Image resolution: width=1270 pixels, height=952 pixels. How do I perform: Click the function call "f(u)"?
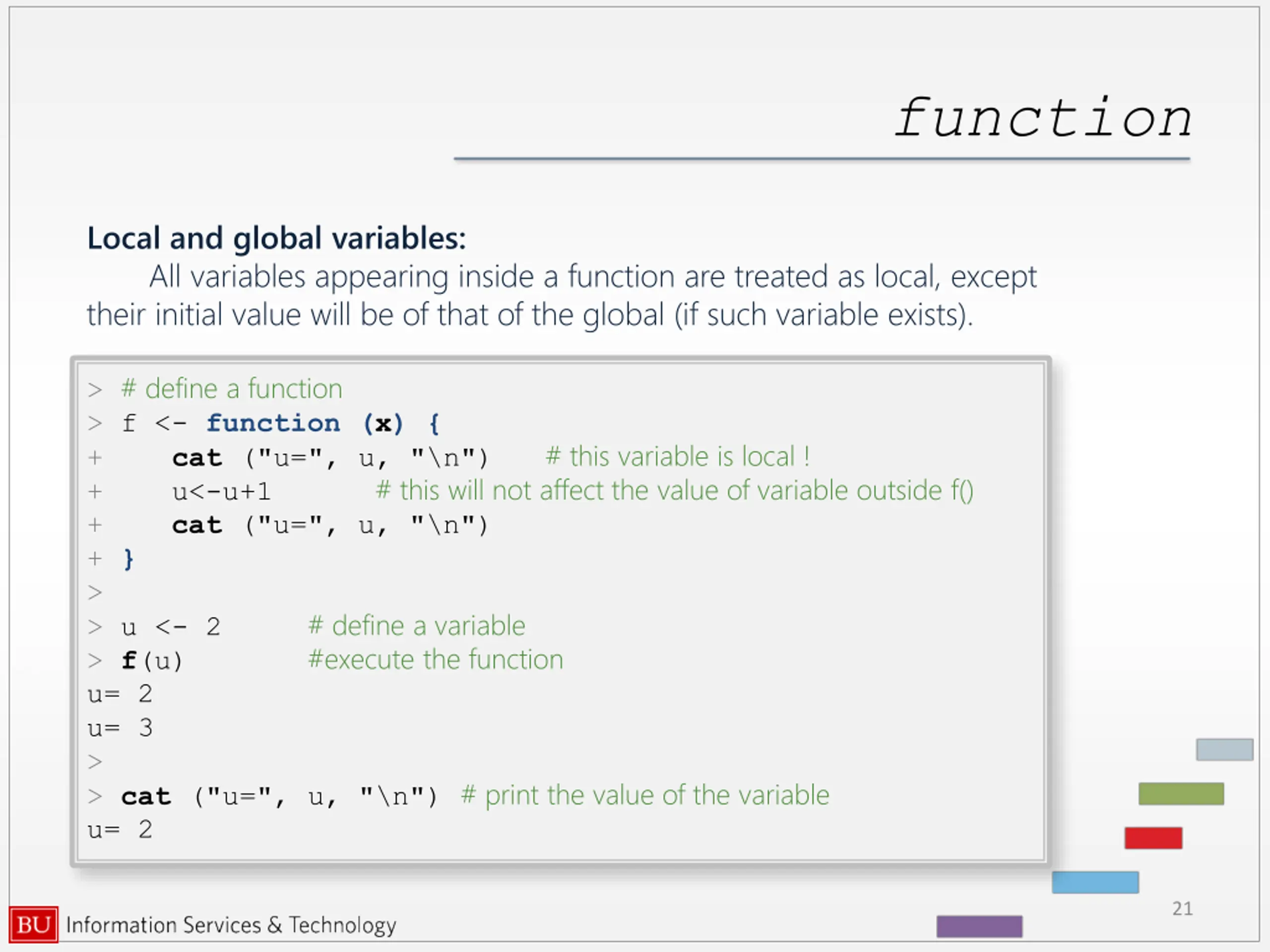point(152,660)
